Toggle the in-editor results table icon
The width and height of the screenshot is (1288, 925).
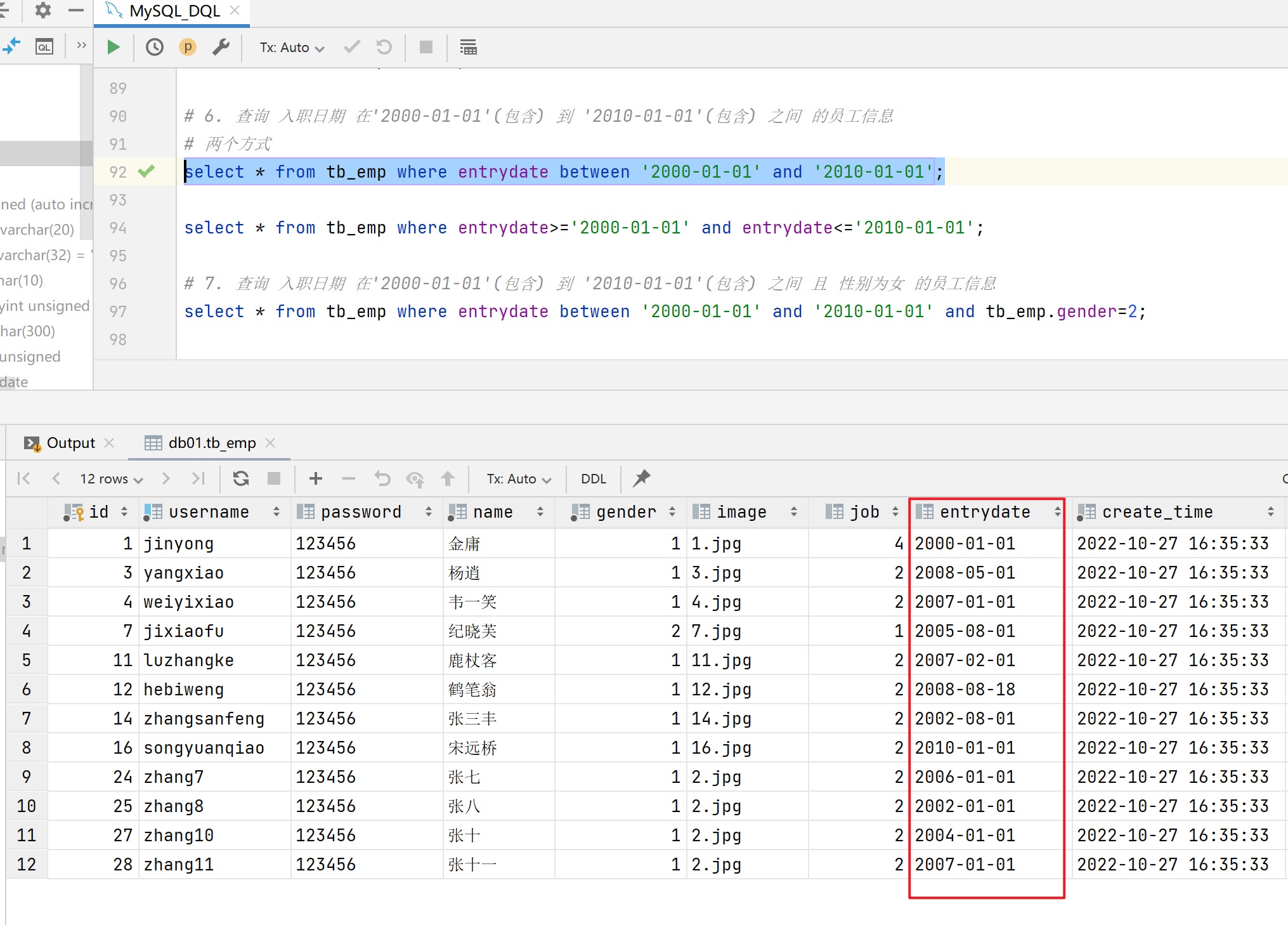click(x=468, y=47)
